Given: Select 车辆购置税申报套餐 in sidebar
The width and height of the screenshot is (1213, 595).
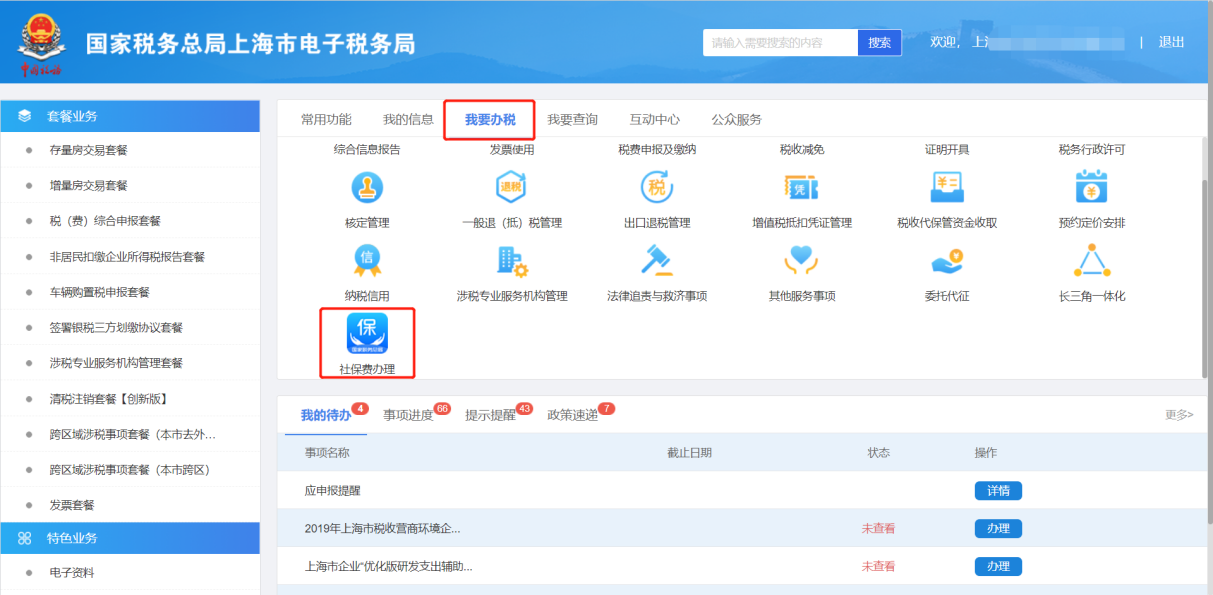Looking at the screenshot, I should point(99,292).
